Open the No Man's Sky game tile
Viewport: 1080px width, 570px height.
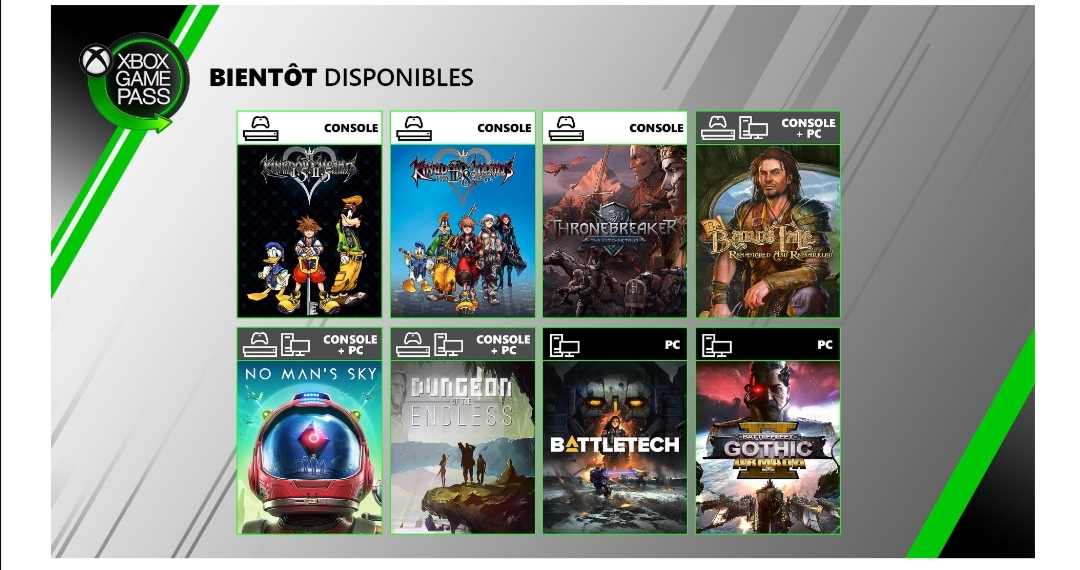(x=309, y=447)
